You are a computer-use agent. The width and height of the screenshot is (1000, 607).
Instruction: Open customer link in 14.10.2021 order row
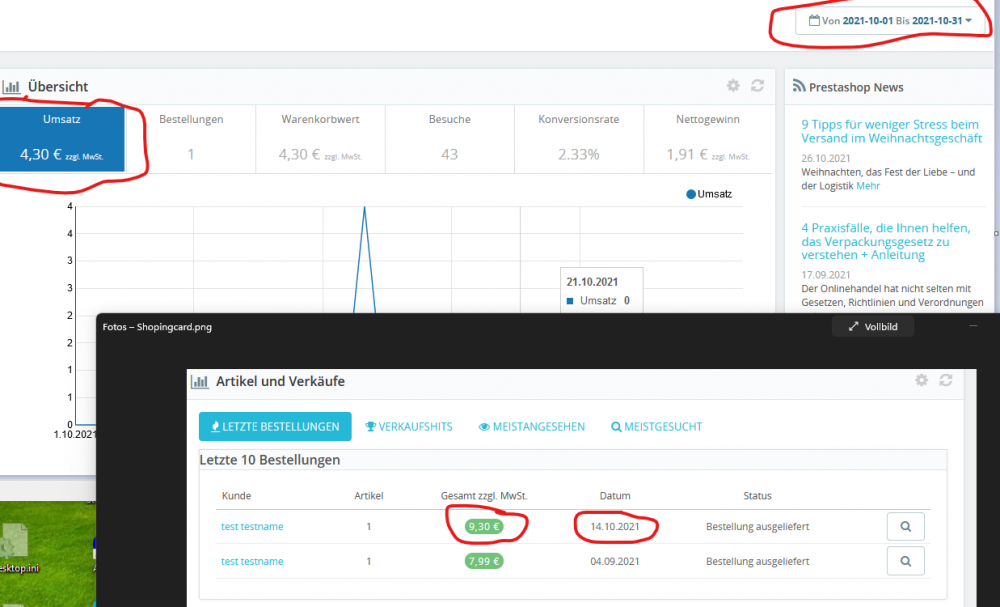pyautogui.click(x=252, y=527)
